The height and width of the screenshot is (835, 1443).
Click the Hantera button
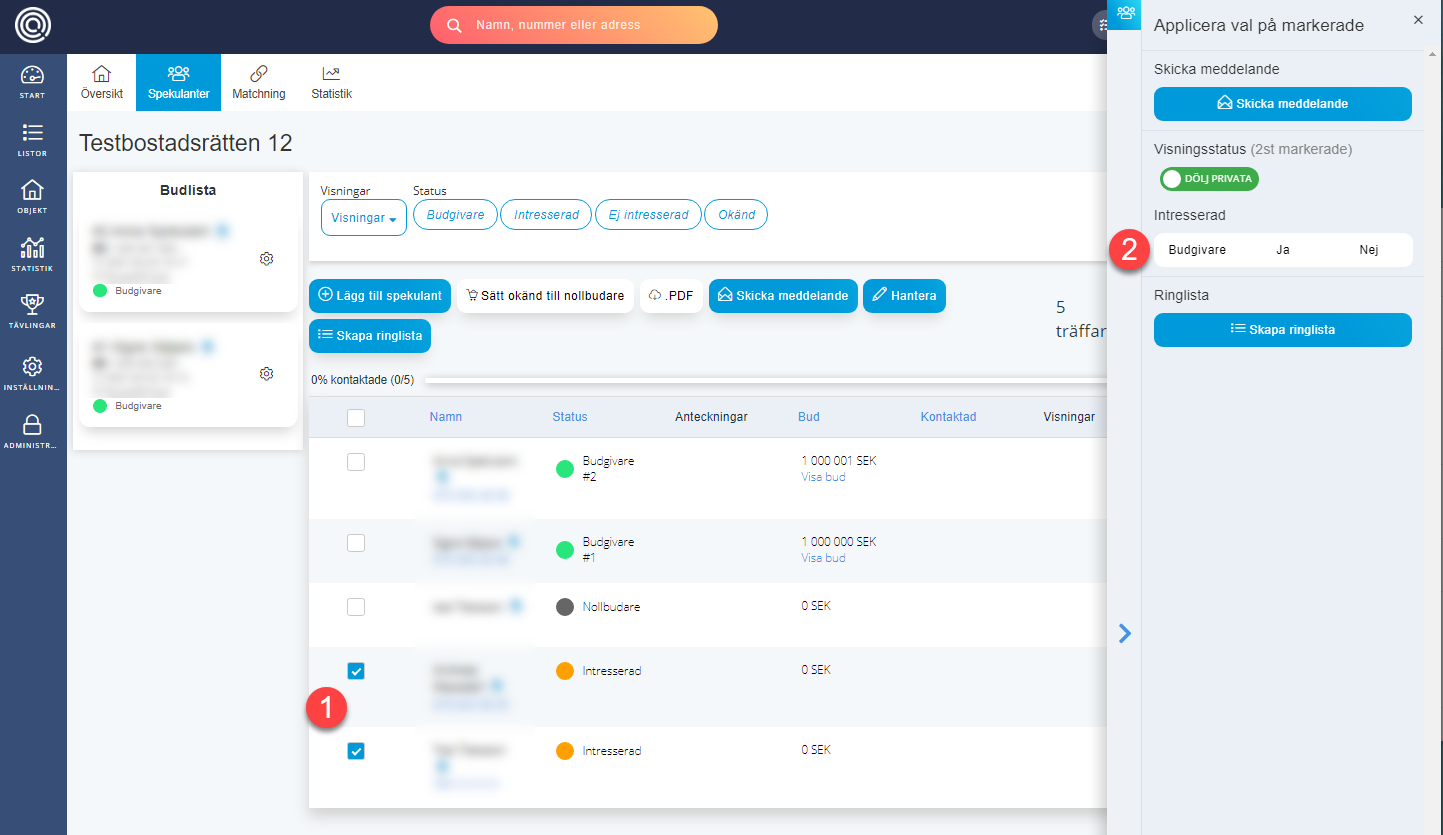[904, 296]
